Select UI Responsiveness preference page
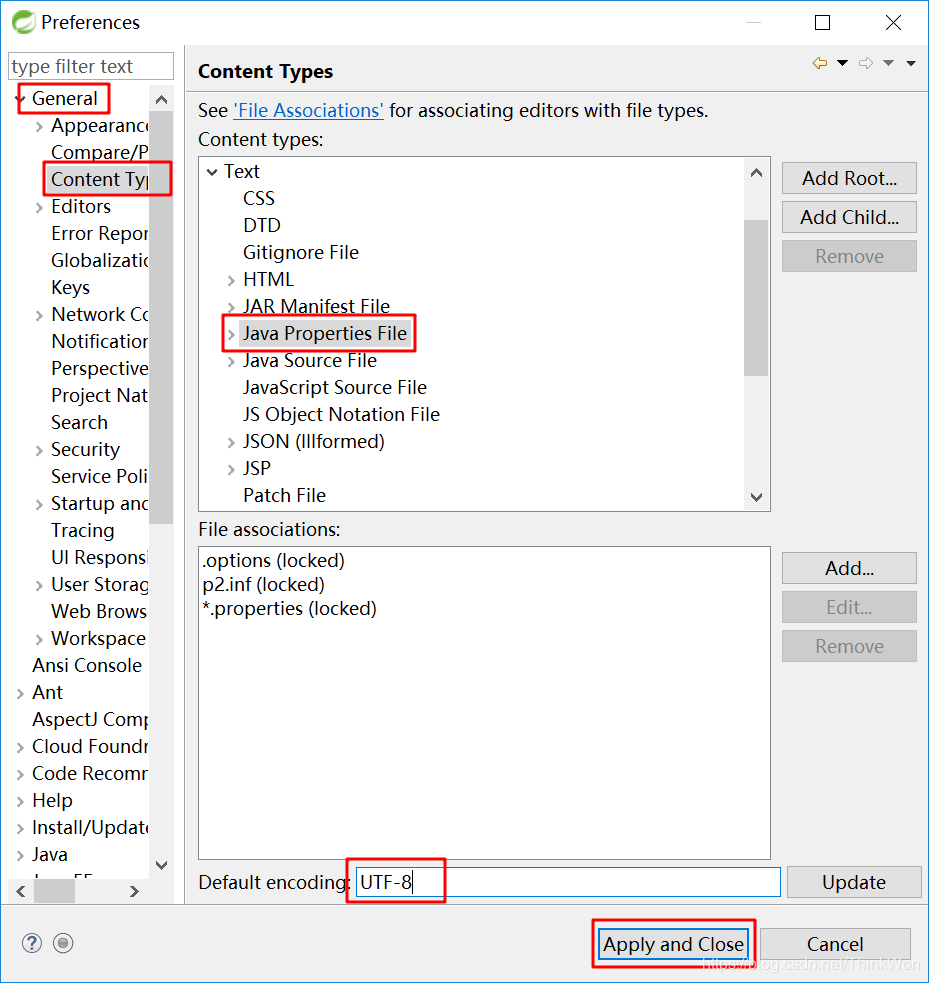 [100, 557]
